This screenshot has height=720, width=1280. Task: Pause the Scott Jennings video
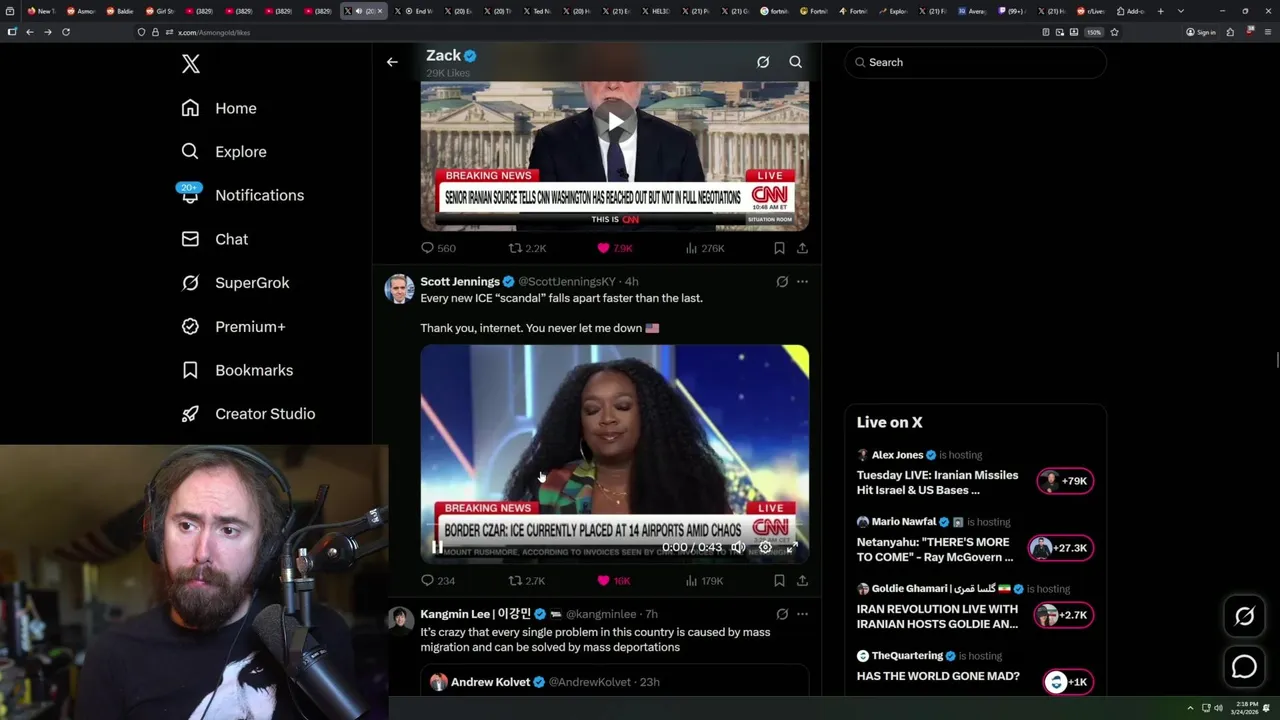point(437,547)
